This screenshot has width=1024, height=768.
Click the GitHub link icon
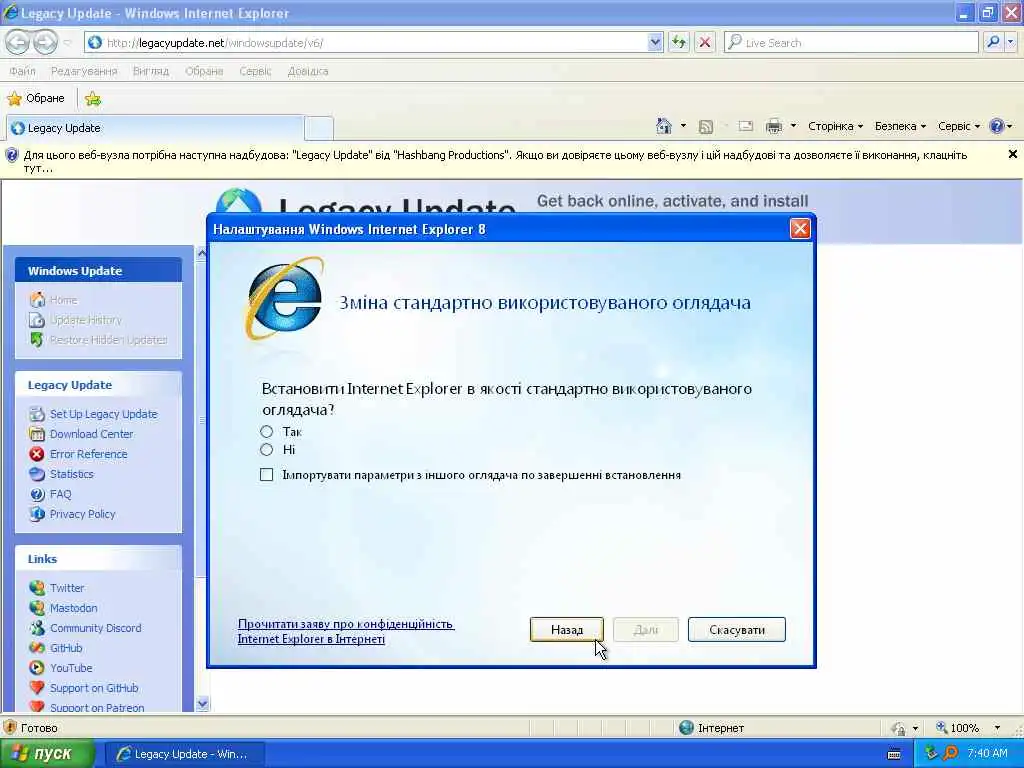(37, 648)
